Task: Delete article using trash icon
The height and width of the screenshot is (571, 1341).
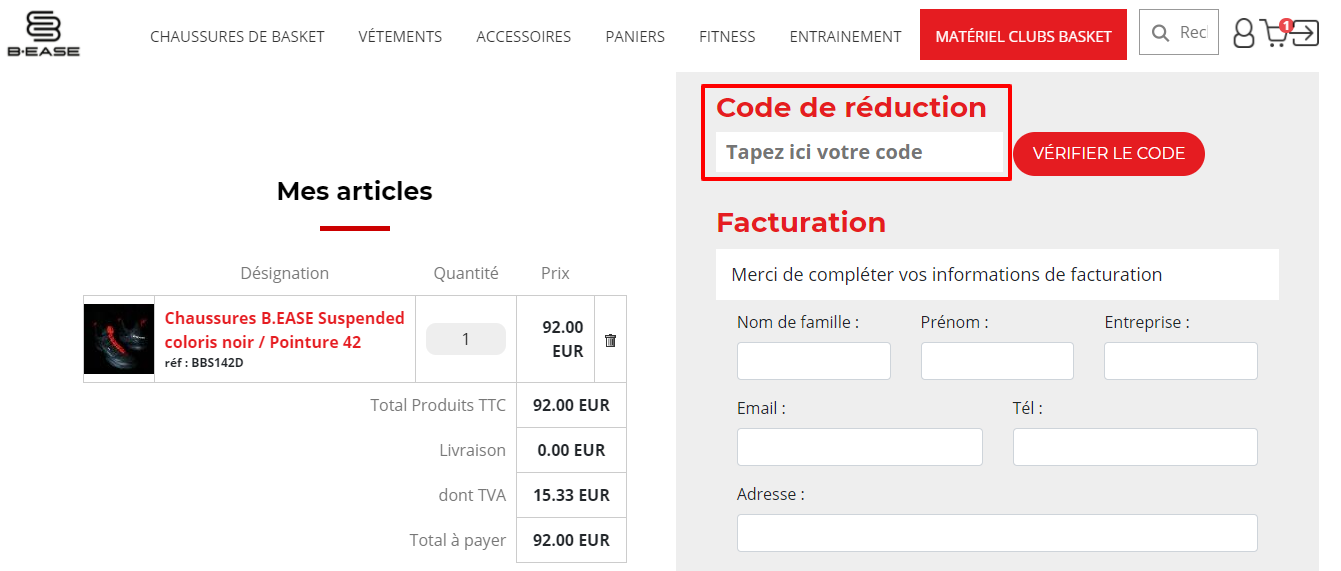Action: (x=610, y=340)
